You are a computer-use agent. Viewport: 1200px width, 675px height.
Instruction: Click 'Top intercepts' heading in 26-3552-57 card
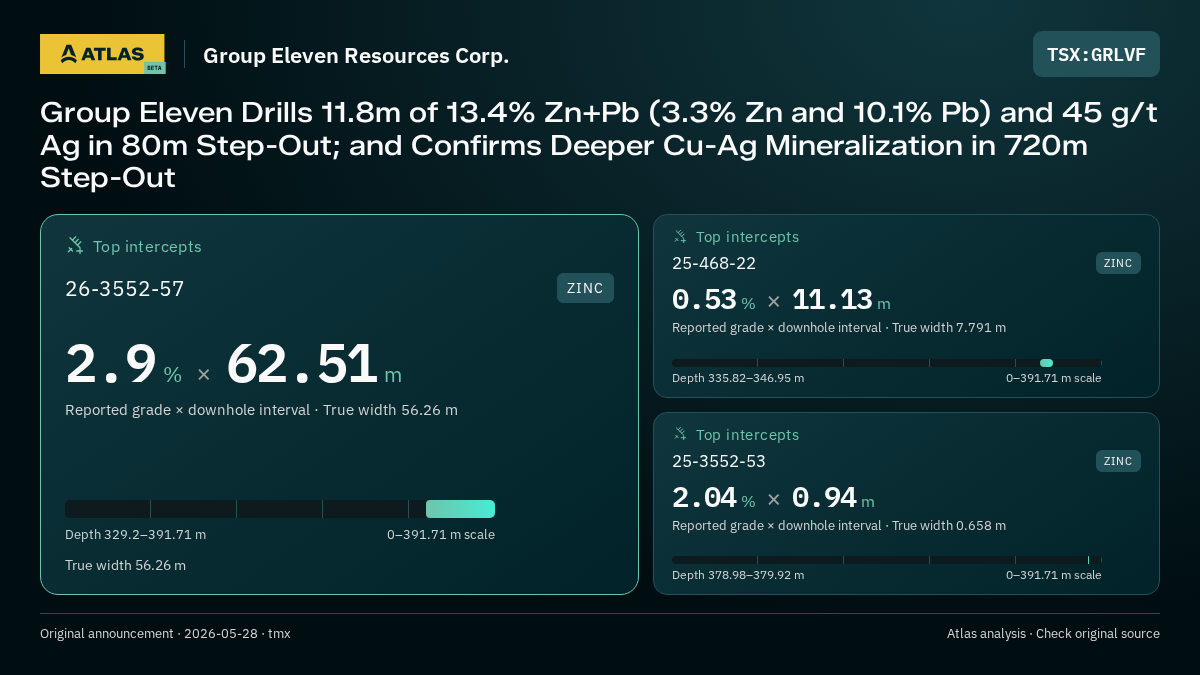coord(147,246)
